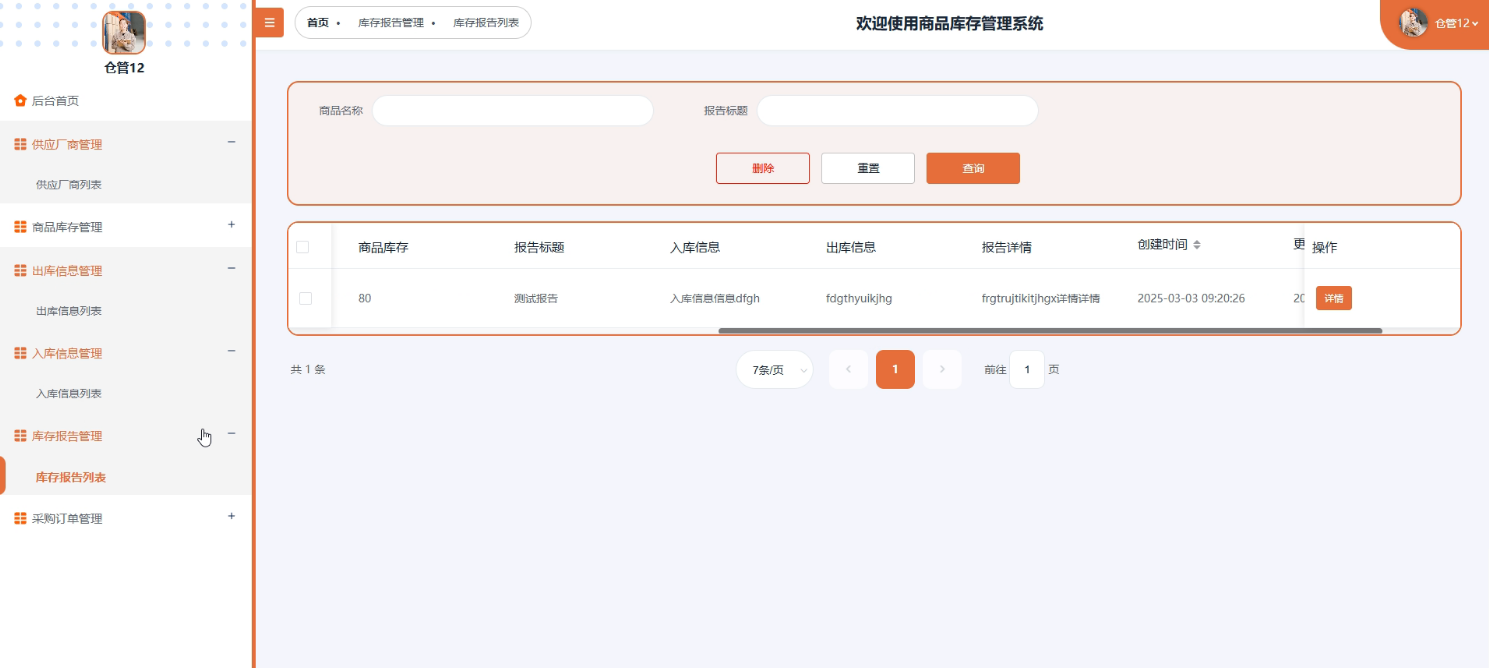Click the 首页 breadcrumb link
The width and height of the screenshot is (1489, 668).
point(318,22)
